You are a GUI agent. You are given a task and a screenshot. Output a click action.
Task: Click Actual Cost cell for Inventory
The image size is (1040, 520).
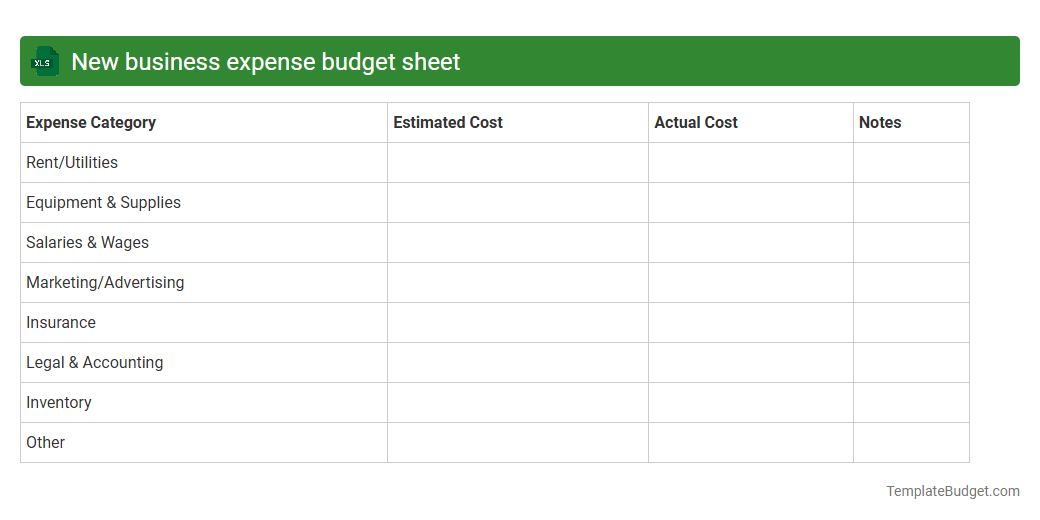(x=751, y=402)
